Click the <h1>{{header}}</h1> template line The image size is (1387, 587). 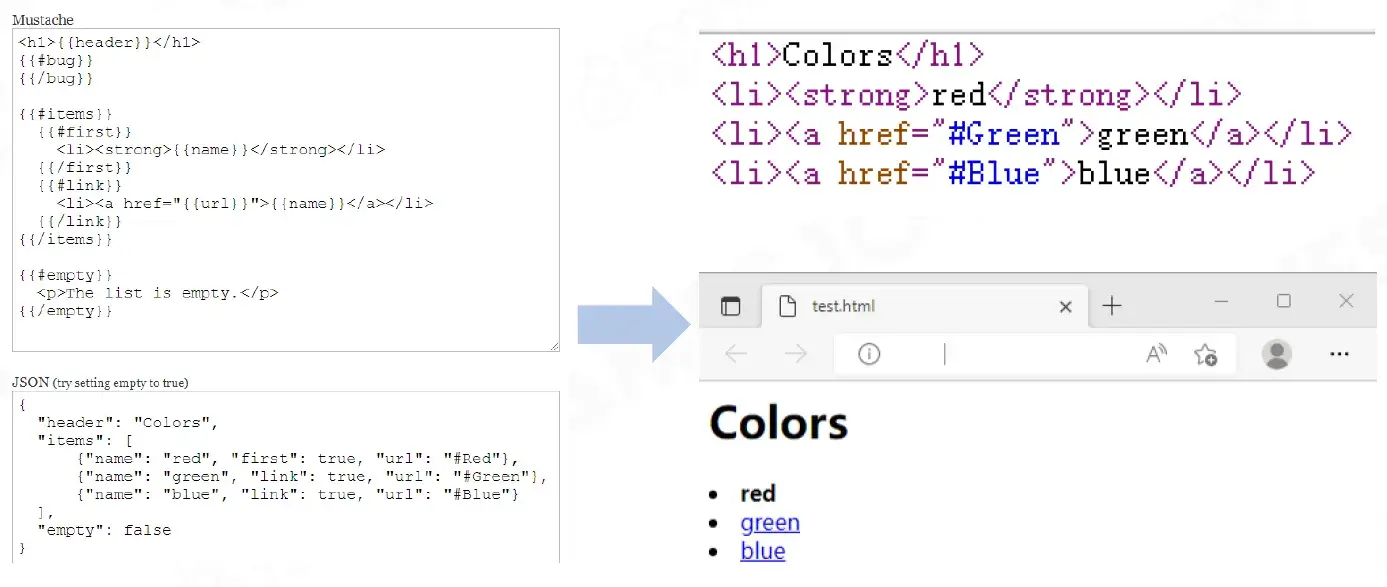click(x=109, y=42)
